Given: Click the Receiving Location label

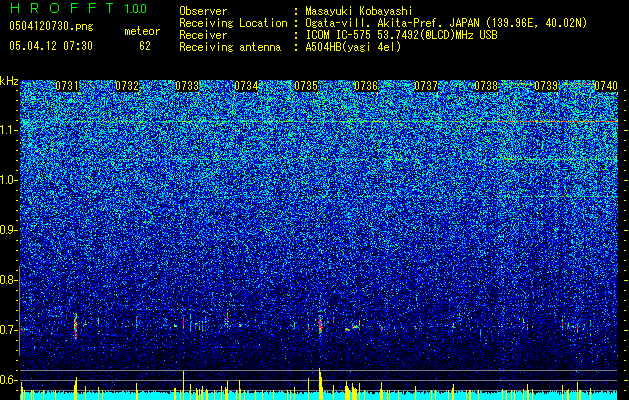Looking at the screenshot, I should pyautogui.click(x=233, y=23).
